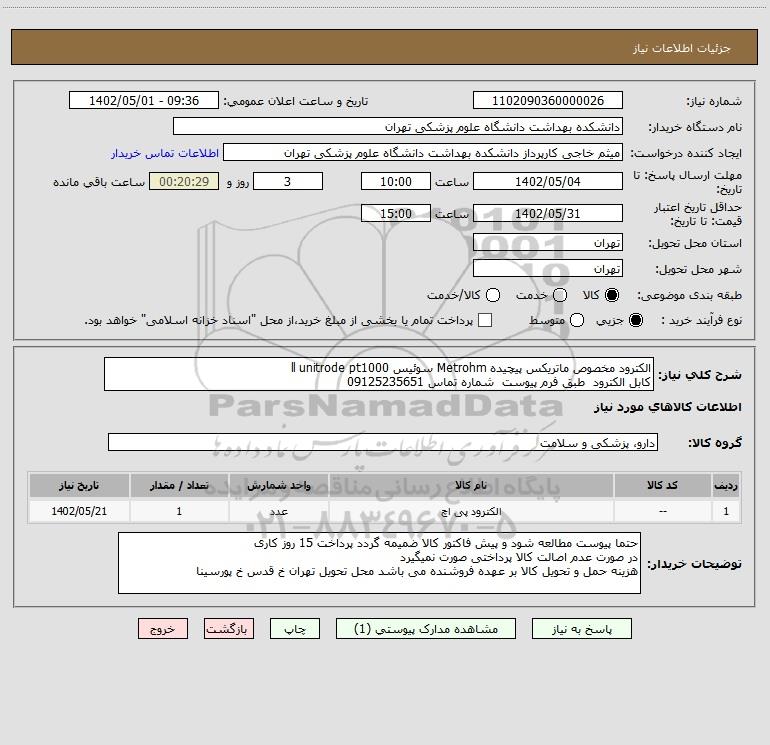Open the اطلاعات تماس خریدار link
Image resolution: width=770 pixels, height=745 pixels.
pyautogui.click(x=165, y=153)
